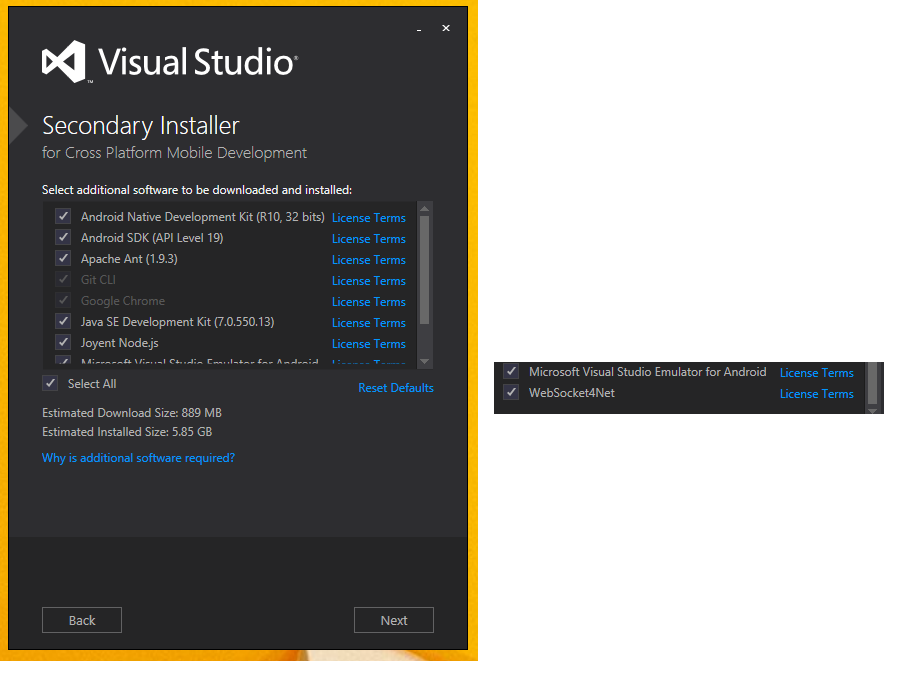Select the 'Apache Ant (1.9.3)' item text
Screen dimensions: 902x680
coord(129,259)
